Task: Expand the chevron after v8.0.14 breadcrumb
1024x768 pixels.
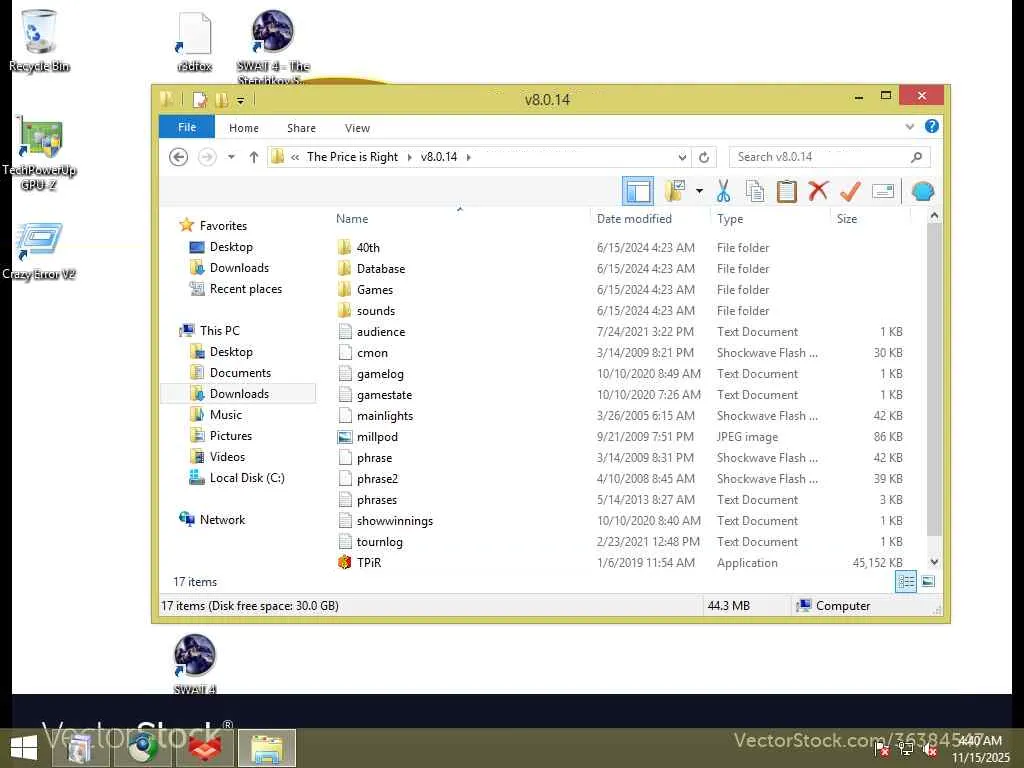Action: point(468,157)
